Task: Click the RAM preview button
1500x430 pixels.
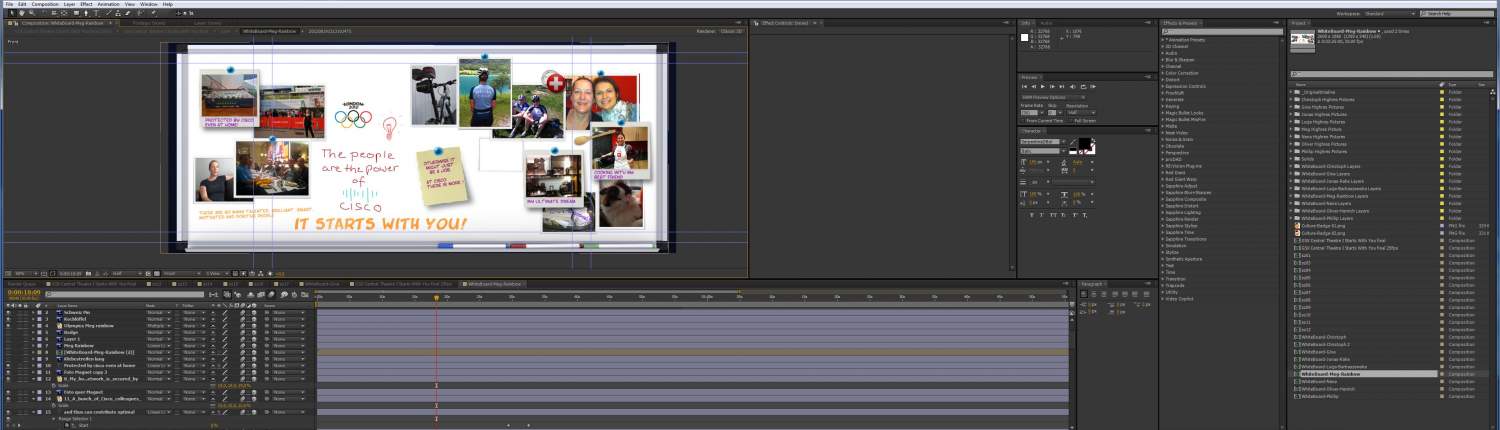Action: click(x=1094, y=87)
